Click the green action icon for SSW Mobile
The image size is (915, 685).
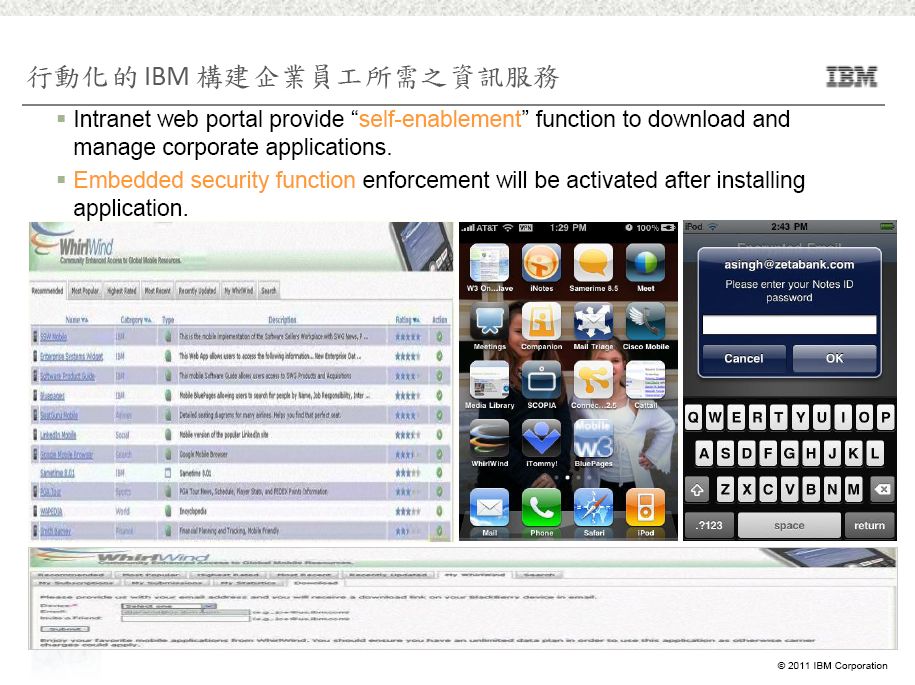[x=439, y=337]
